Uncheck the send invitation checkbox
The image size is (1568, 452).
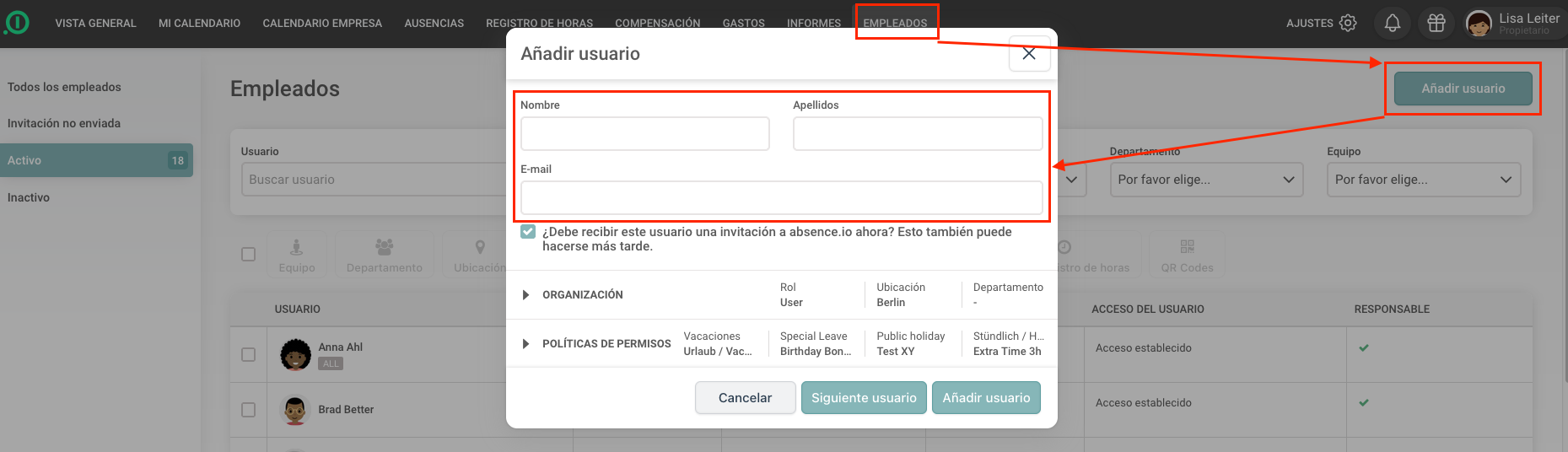(x=528, y=232)
